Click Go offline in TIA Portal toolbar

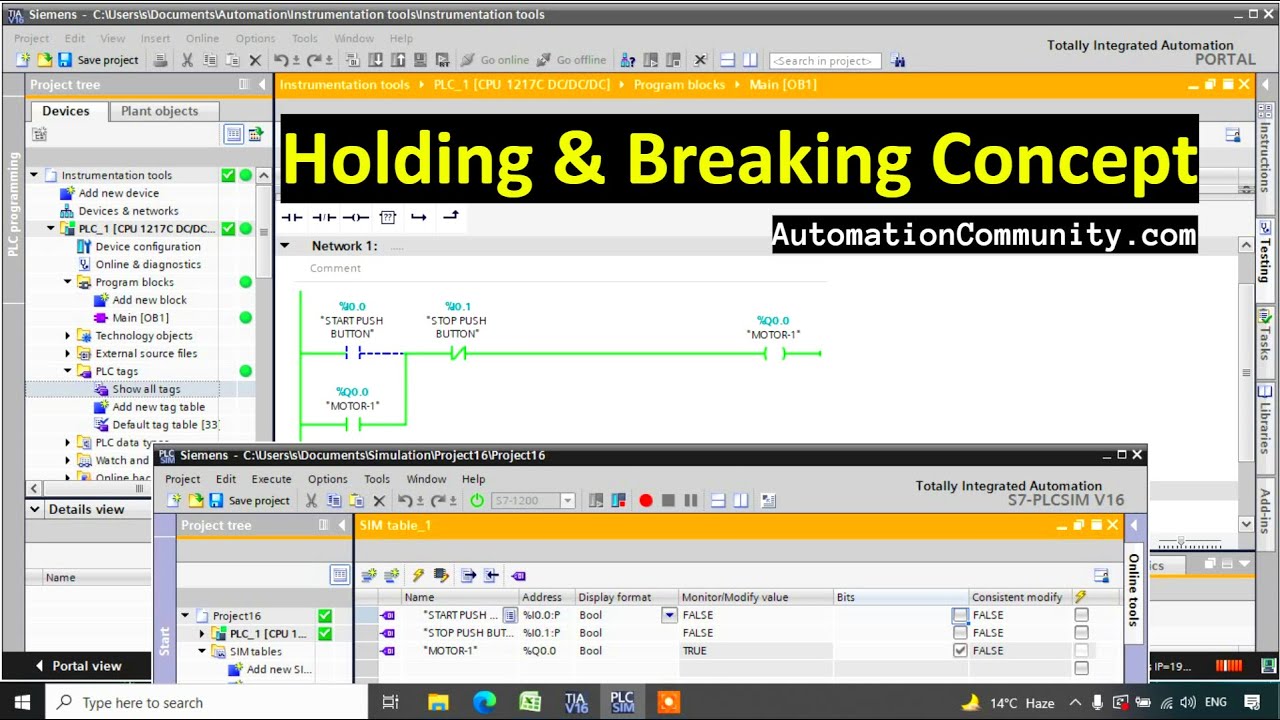pos(572,60)
